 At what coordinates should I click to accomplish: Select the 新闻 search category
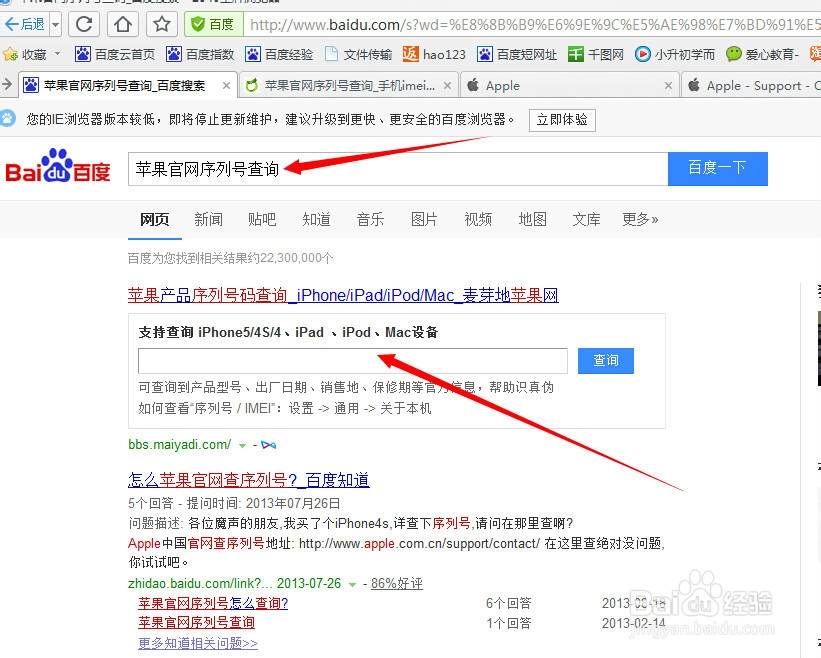(208, 219)
